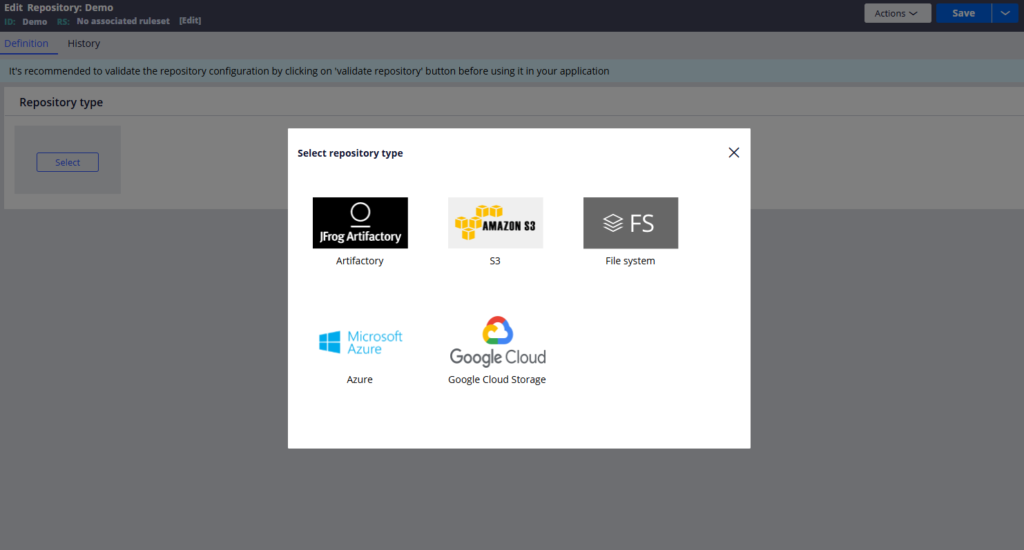1024x550 pixels.
Task: Click the Select repository type title
Action: tap(350, 153)
